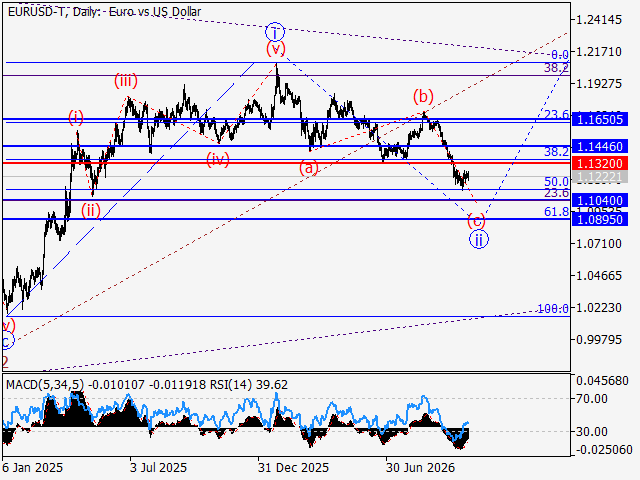Click the red (iv) wave label
Viewport: 640px width, 480px height.
click(x=218, y=159)
